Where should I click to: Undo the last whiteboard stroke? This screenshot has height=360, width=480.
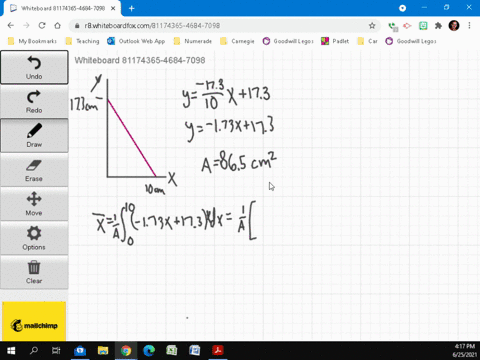pyautogui.click(x=34, y=67)
